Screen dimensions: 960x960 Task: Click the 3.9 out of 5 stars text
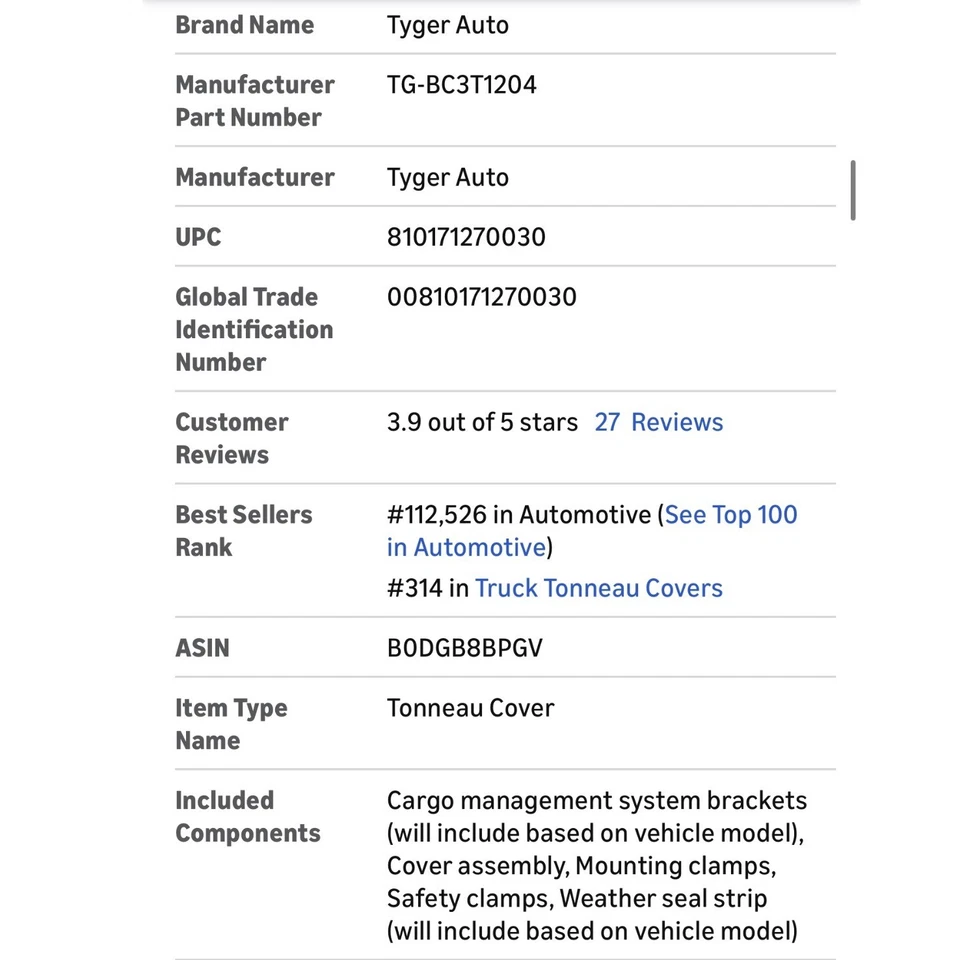pyautogui.click(x=482, y=422)
